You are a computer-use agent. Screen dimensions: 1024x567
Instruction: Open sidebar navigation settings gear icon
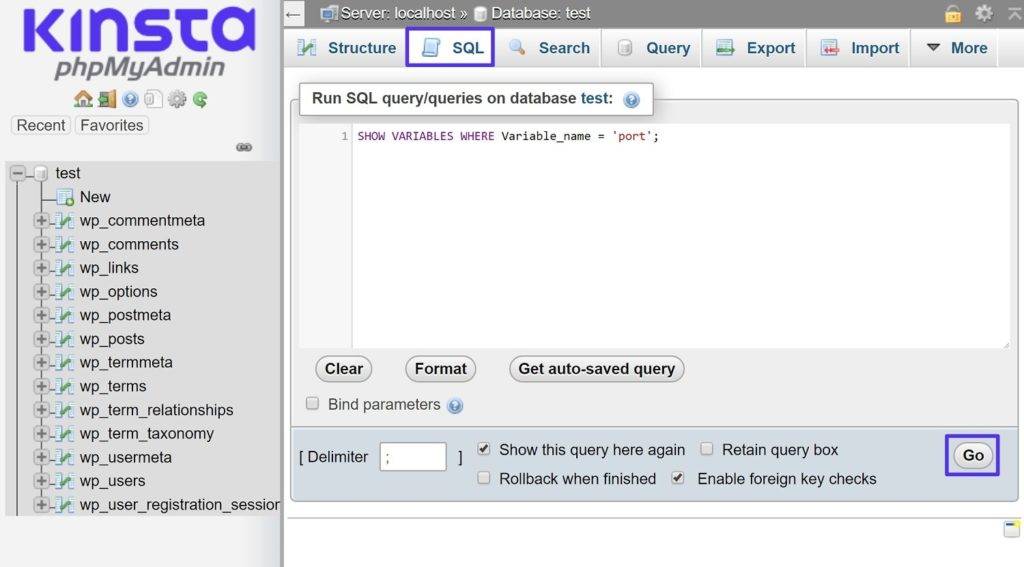coord(177,99)
